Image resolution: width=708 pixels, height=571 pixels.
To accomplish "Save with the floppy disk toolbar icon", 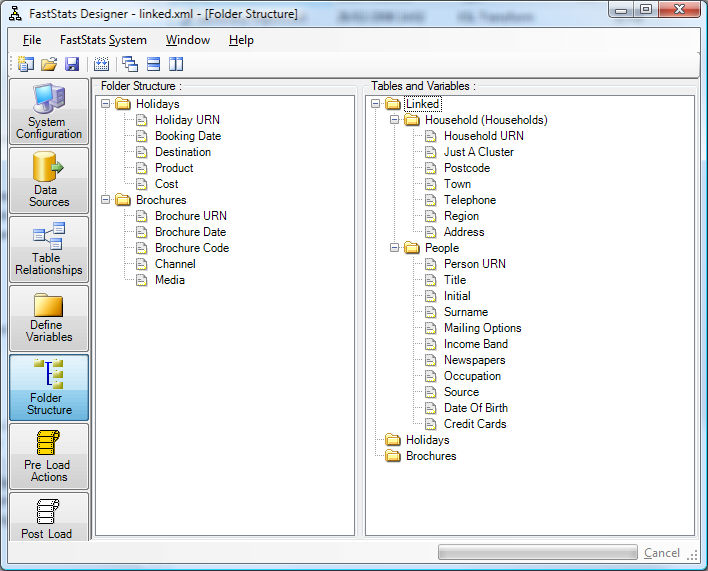I will tap(72, 64).
